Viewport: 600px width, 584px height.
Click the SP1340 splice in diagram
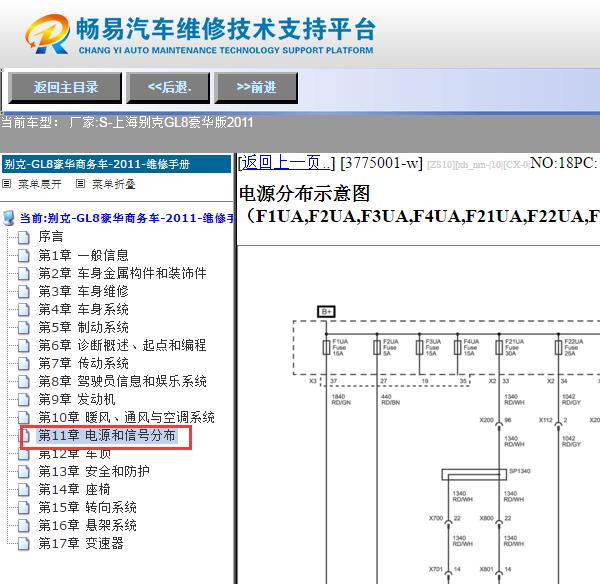[474, 474]
